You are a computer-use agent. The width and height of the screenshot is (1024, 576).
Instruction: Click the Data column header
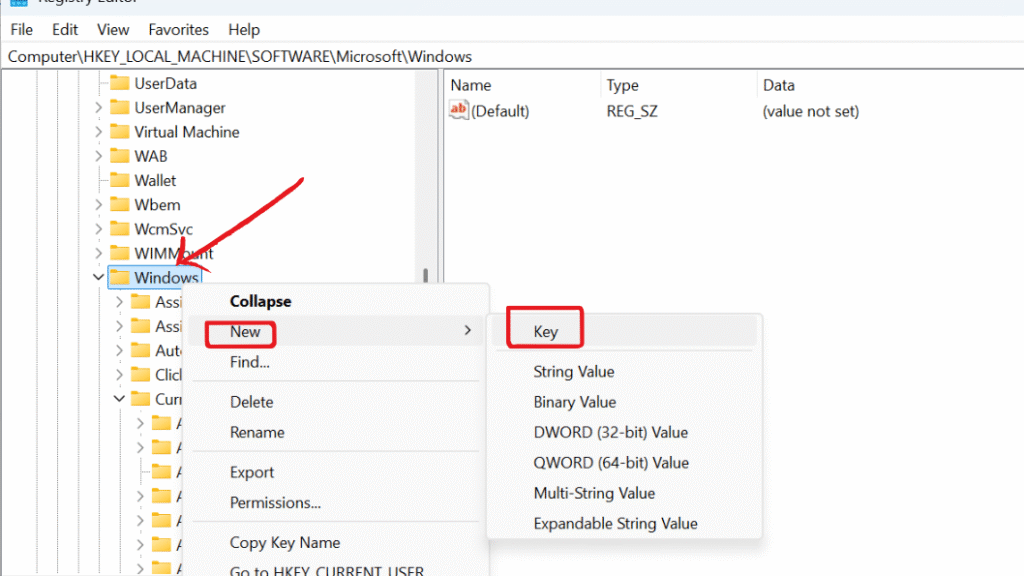coord(778,85)
